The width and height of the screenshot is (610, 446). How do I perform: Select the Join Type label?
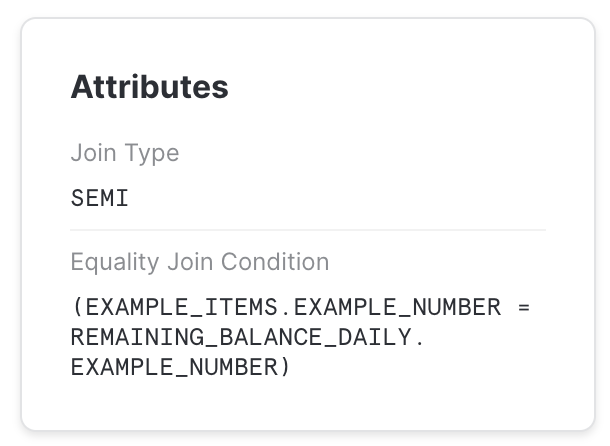point(124,153)
